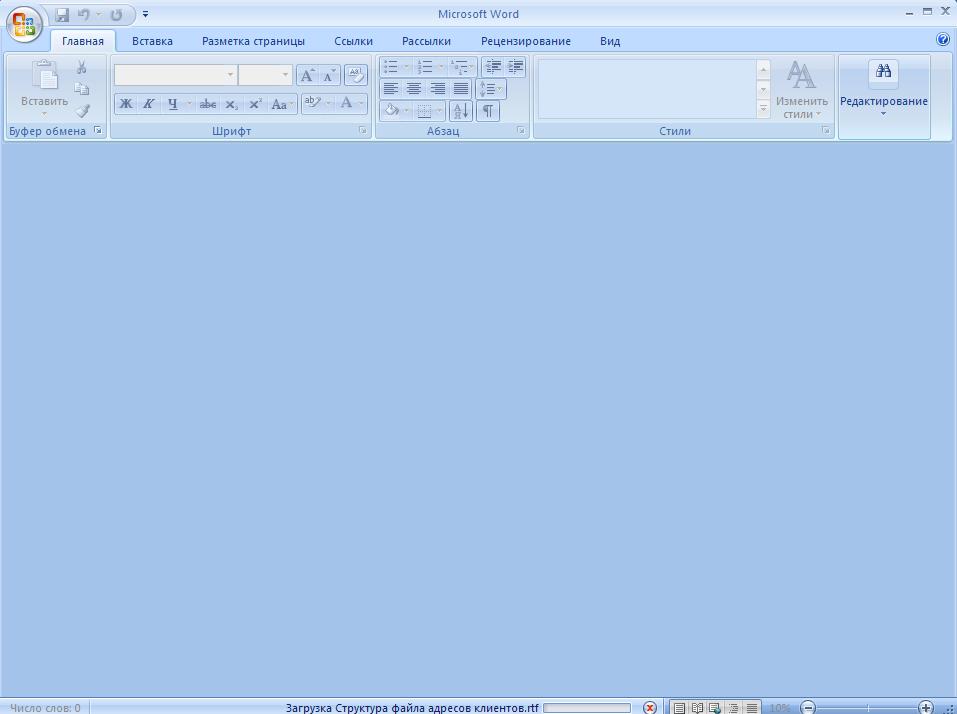Switch to the Ссылки tab

point(353,41)
